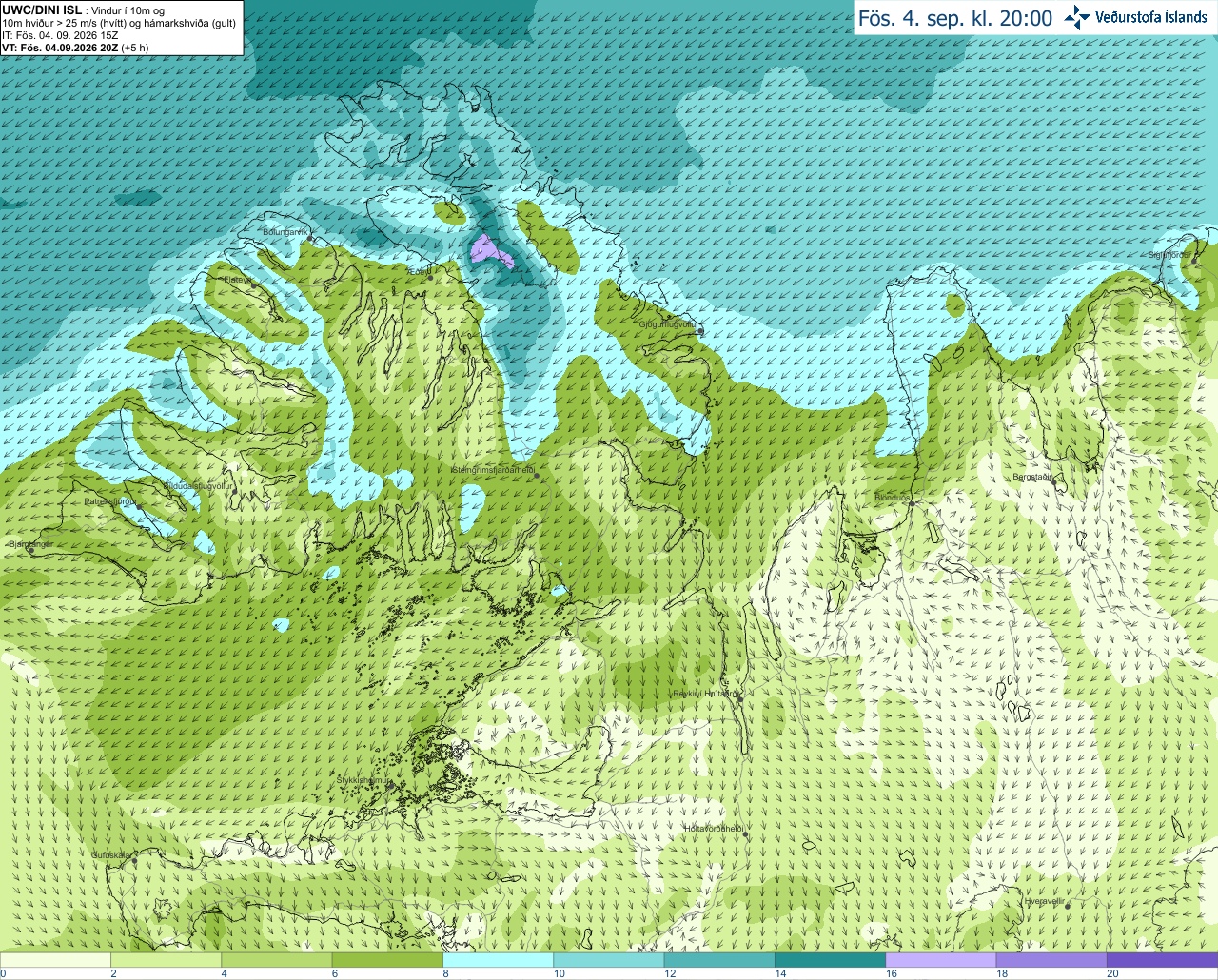
Task: Click the Holtavörðuheiði station dot
Action: (x=746, y=833)
